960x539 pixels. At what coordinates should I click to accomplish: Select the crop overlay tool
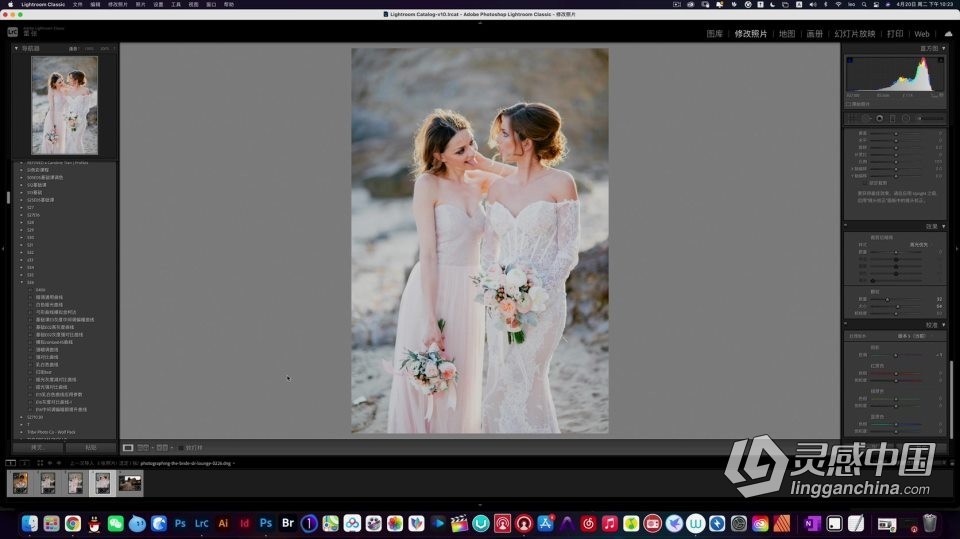coord(853,118)
